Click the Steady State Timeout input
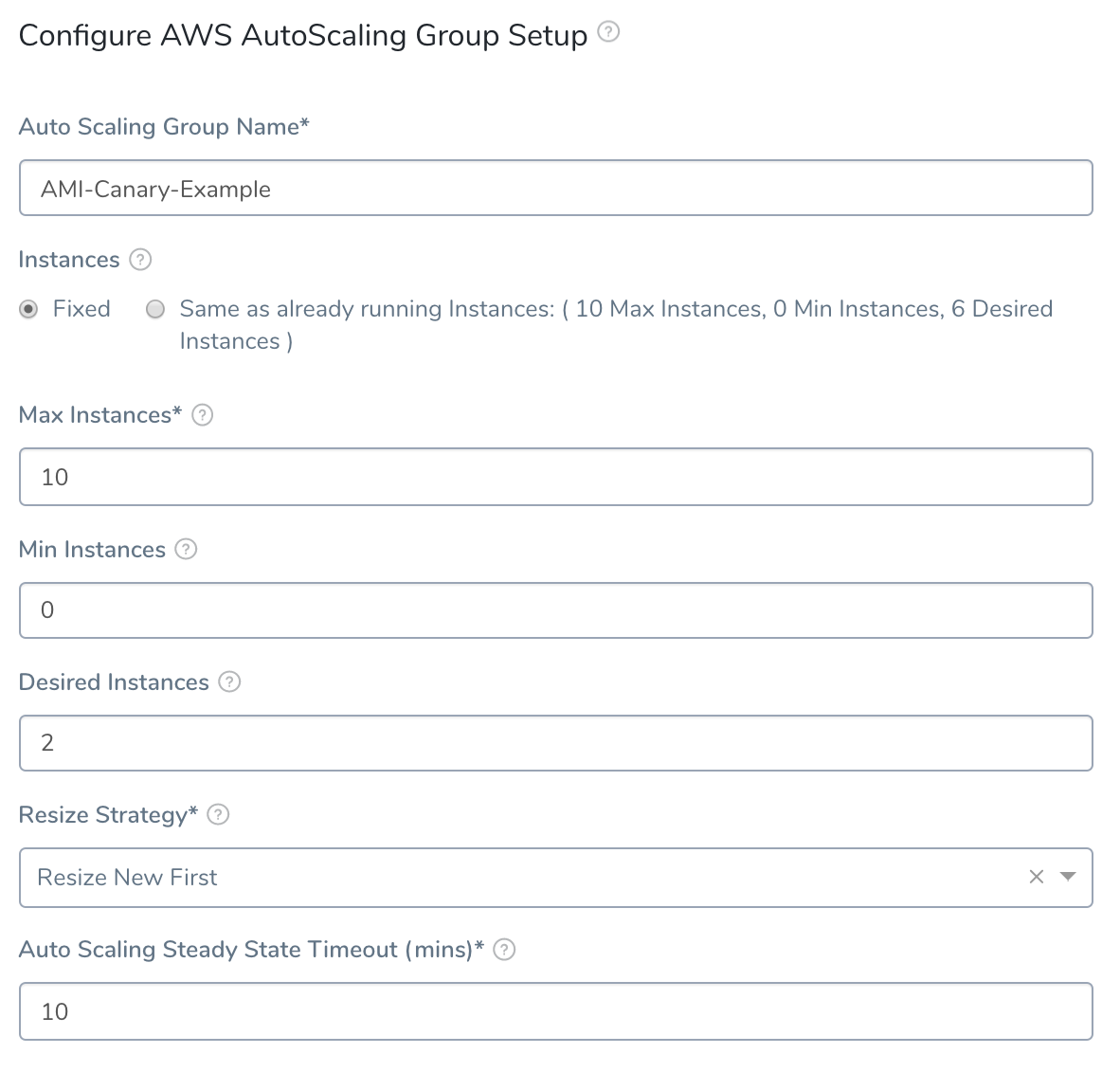 tap(555, 1010)
